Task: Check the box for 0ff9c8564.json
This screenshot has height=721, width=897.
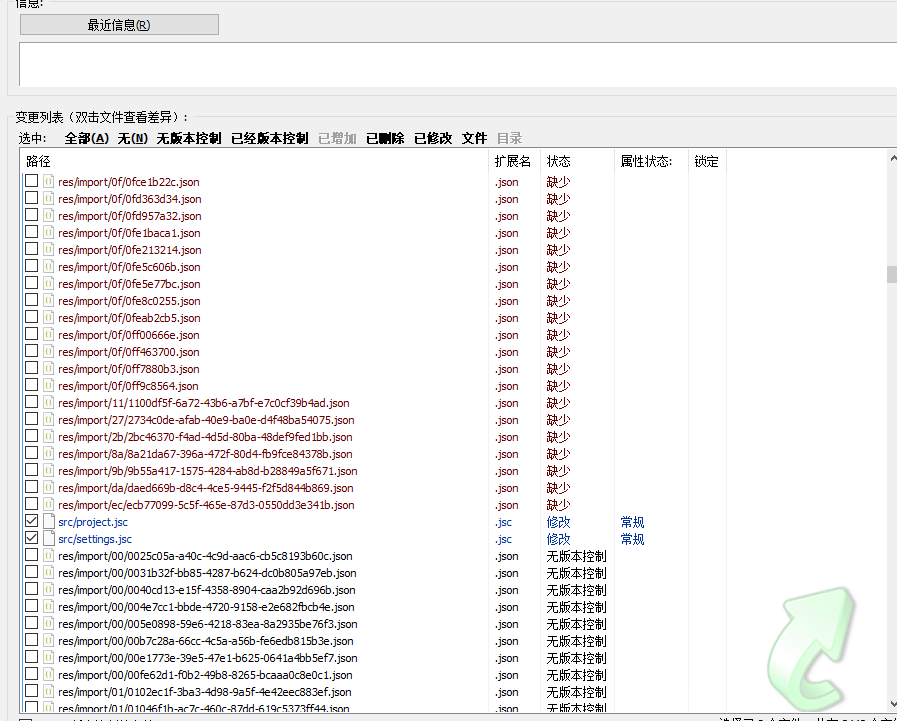Action: (x=31, y=385)
